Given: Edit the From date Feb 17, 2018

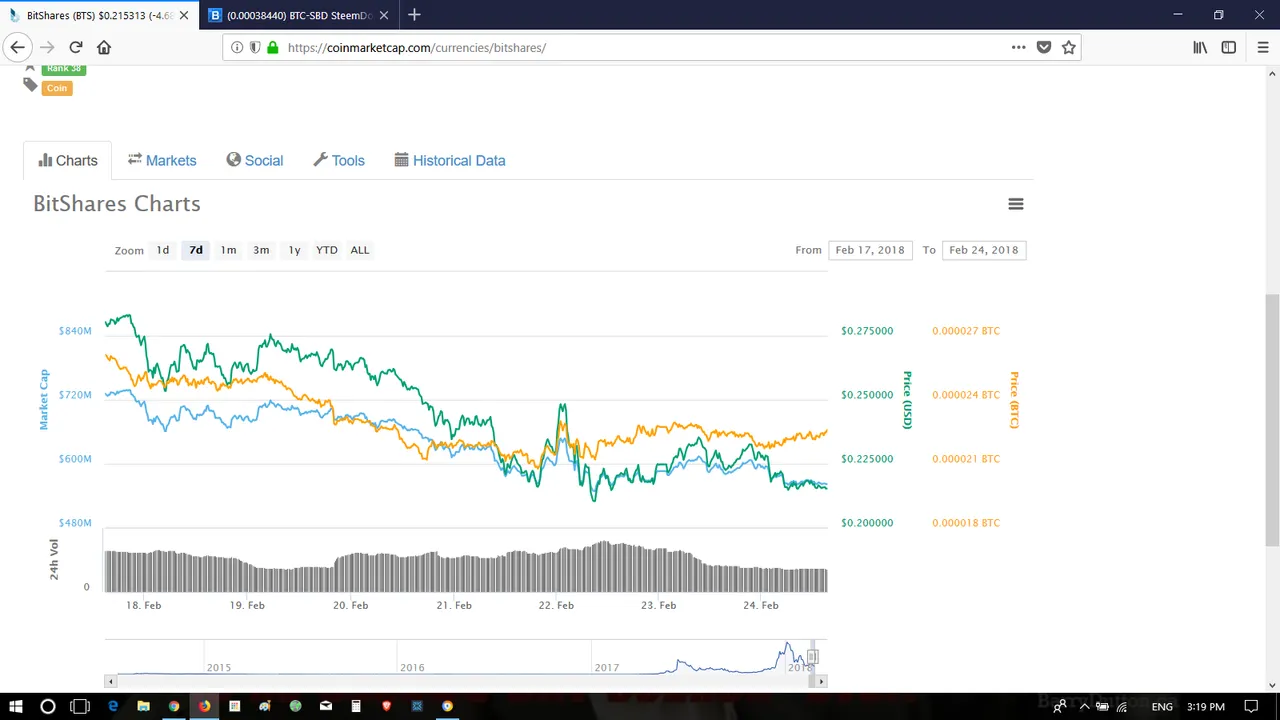Looking at the screenshot, I should coord(870,250).
